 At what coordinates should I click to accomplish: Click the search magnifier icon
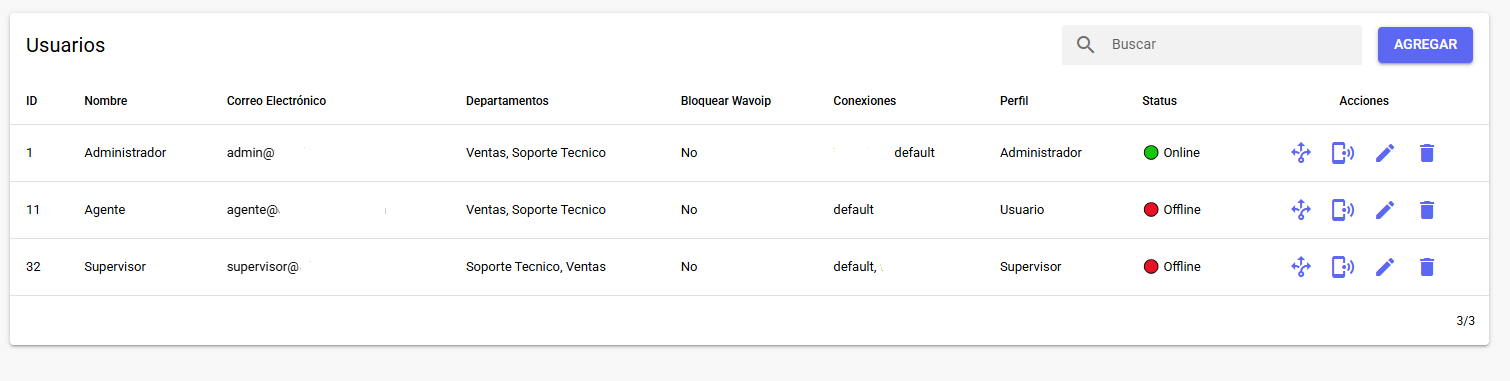pyautogui.click(x=1085, y=45)
